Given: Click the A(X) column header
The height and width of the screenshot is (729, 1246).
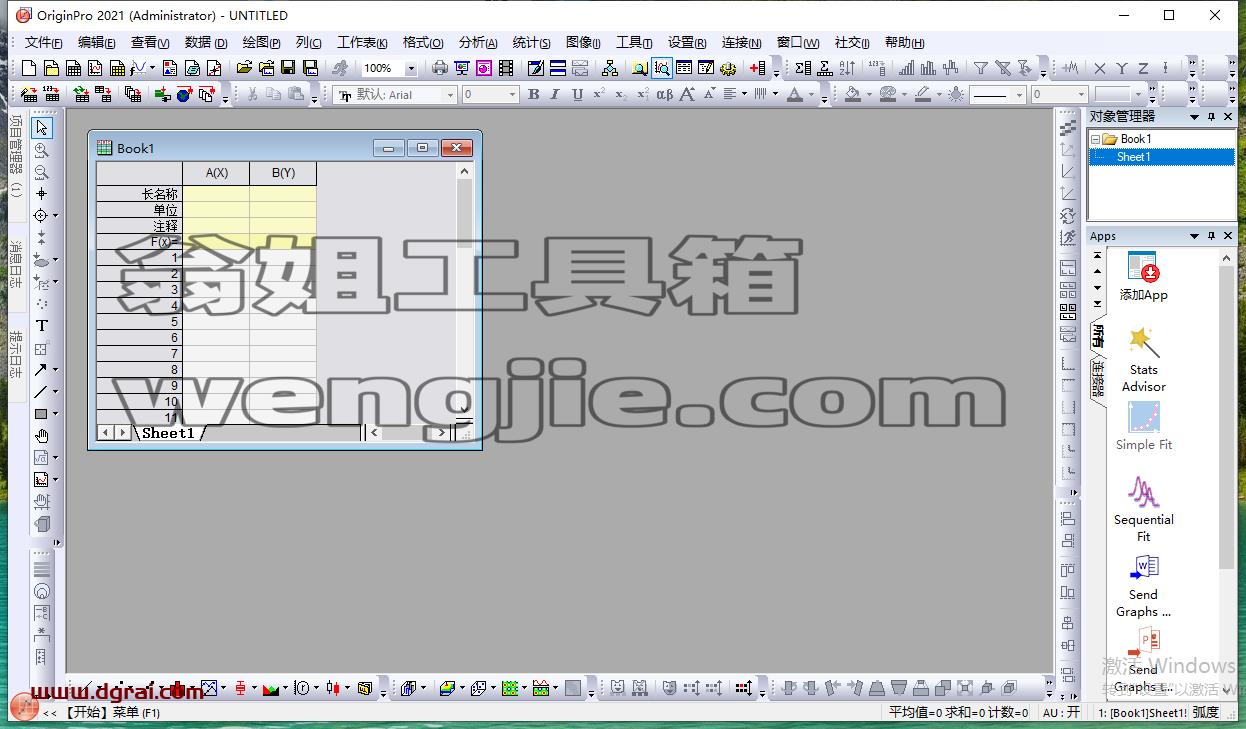Looking at the screenshot, I should (x=216, y=173).
